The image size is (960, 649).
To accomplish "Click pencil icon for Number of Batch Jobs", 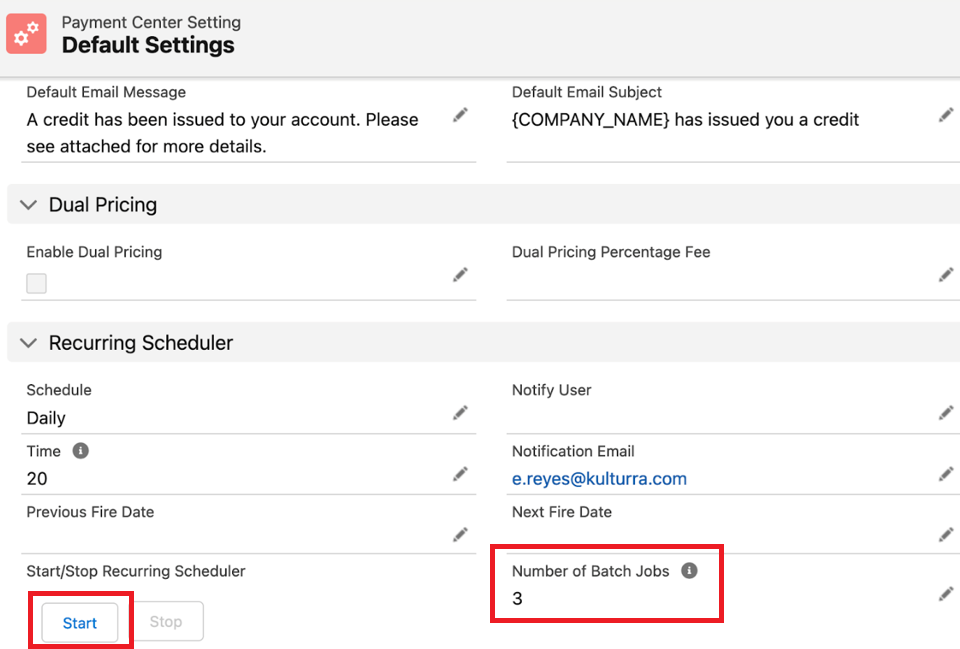I will (945, 594).
